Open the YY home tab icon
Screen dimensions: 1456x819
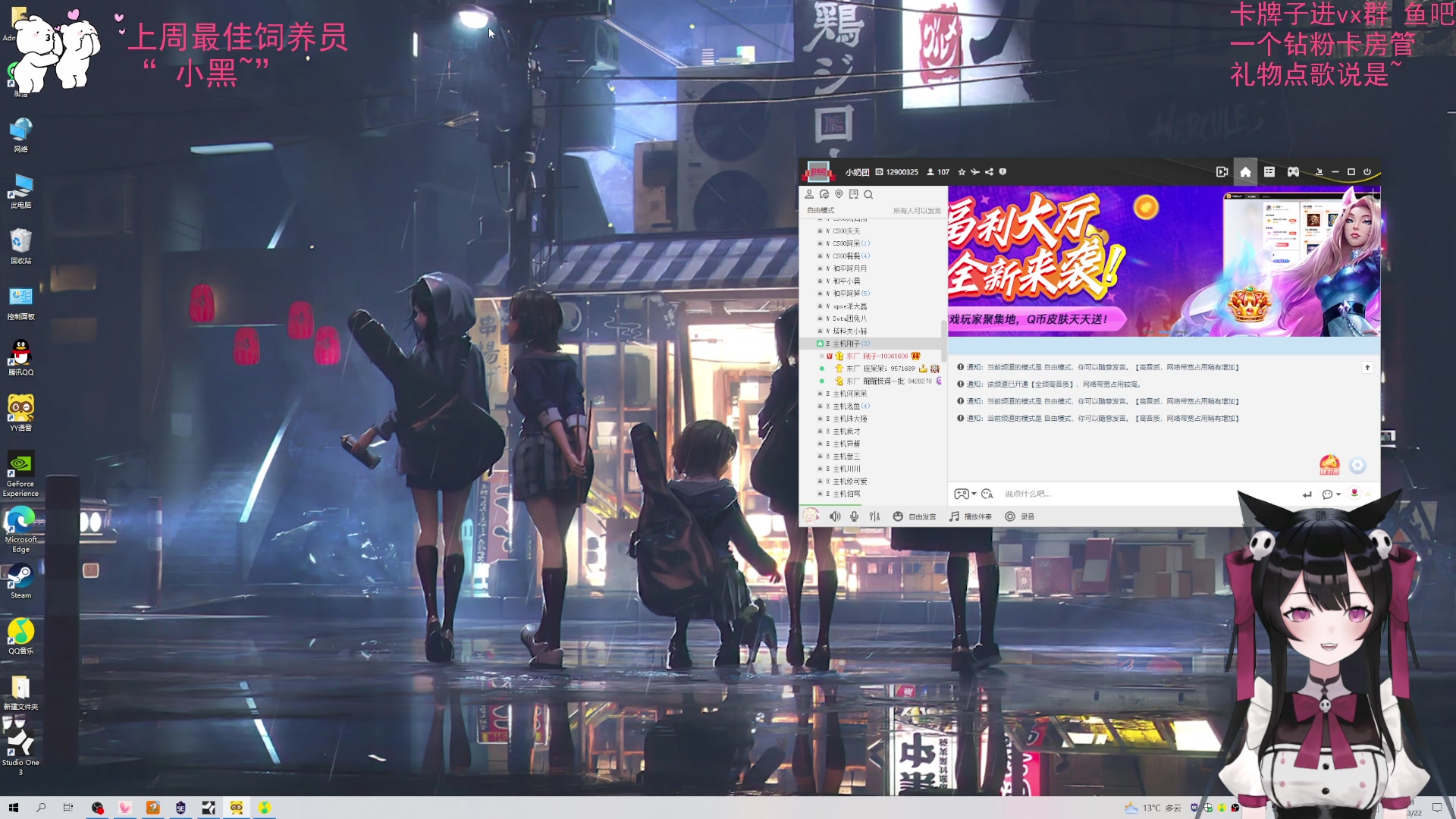(x=1245, y=172)
